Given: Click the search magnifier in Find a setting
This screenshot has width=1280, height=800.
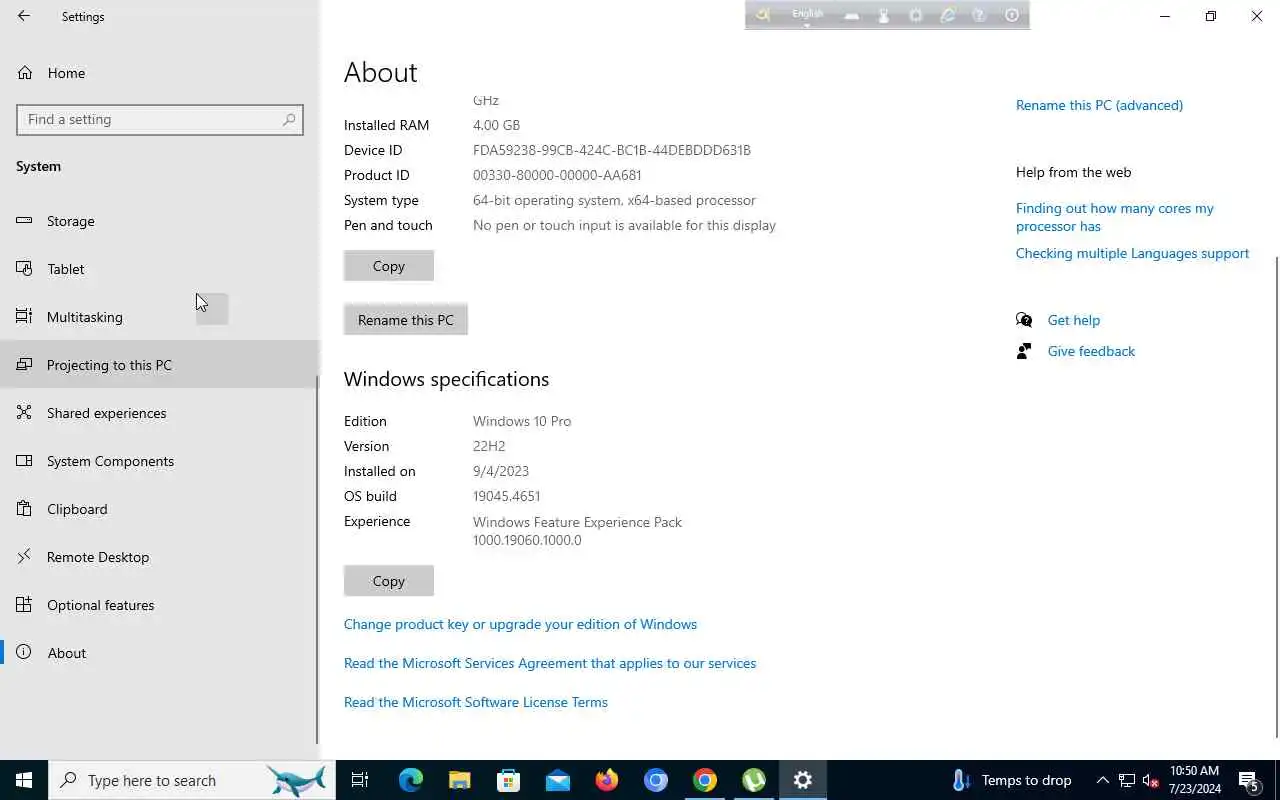Looking at the screenshot, I should click(289, 119).
